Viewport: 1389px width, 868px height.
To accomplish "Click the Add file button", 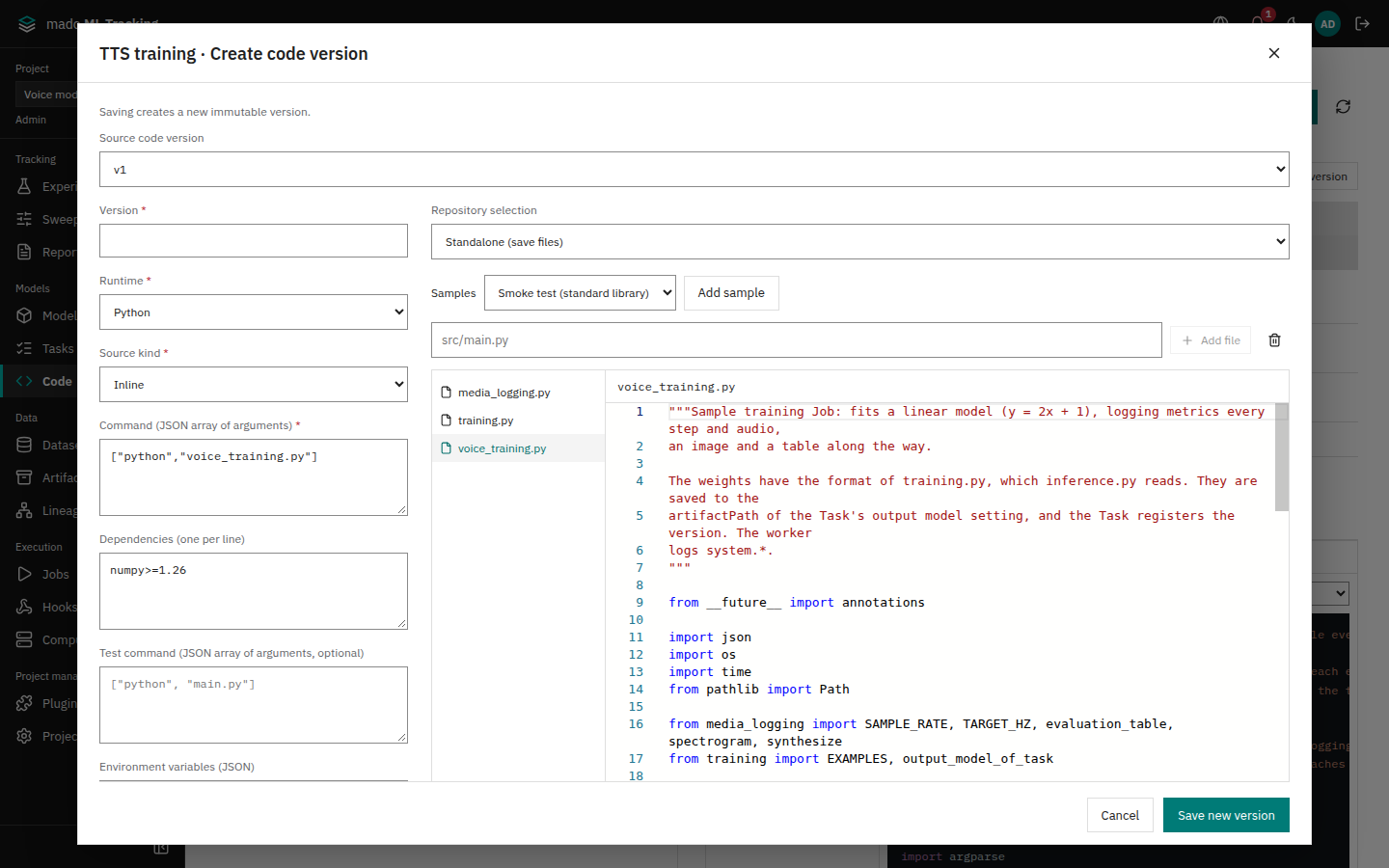I will coord(1211,340).
